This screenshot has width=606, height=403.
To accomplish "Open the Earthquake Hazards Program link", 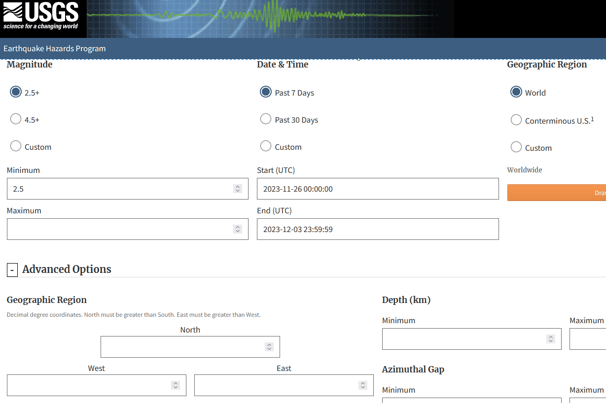I will coord(54,49).
